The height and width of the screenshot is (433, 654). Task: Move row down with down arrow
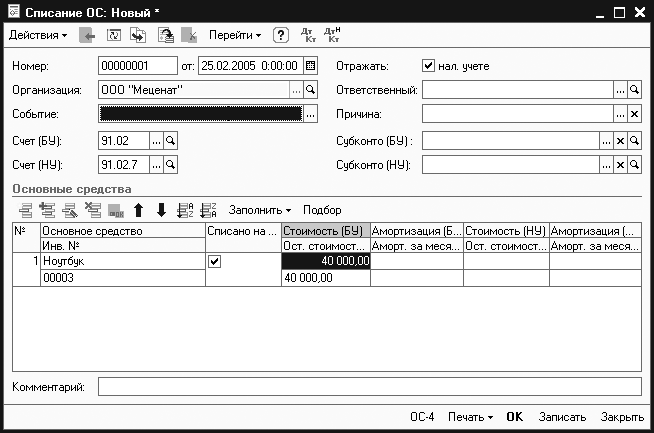click(161, 210)
